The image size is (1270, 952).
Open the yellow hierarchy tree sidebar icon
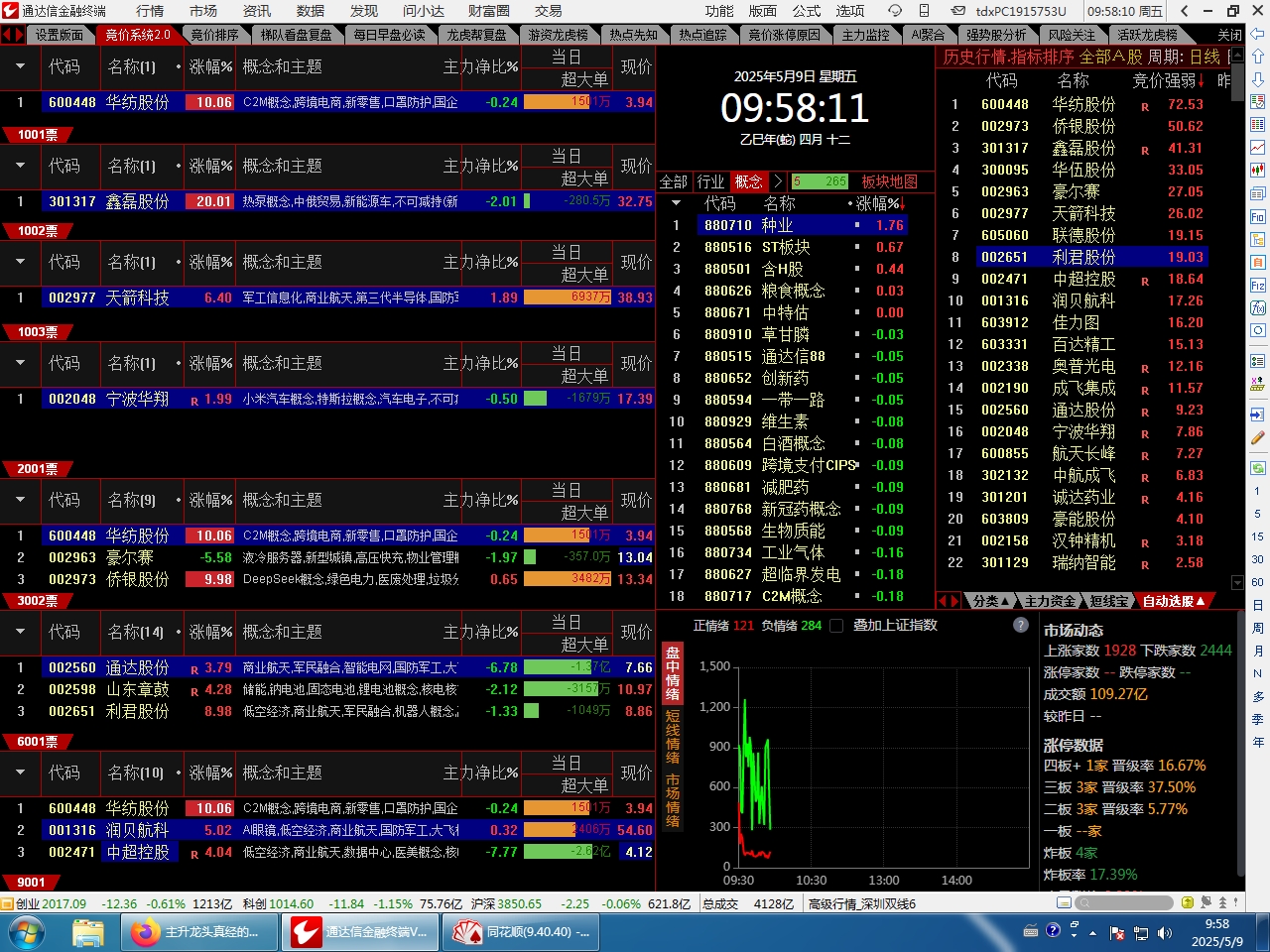point(1258,239)
